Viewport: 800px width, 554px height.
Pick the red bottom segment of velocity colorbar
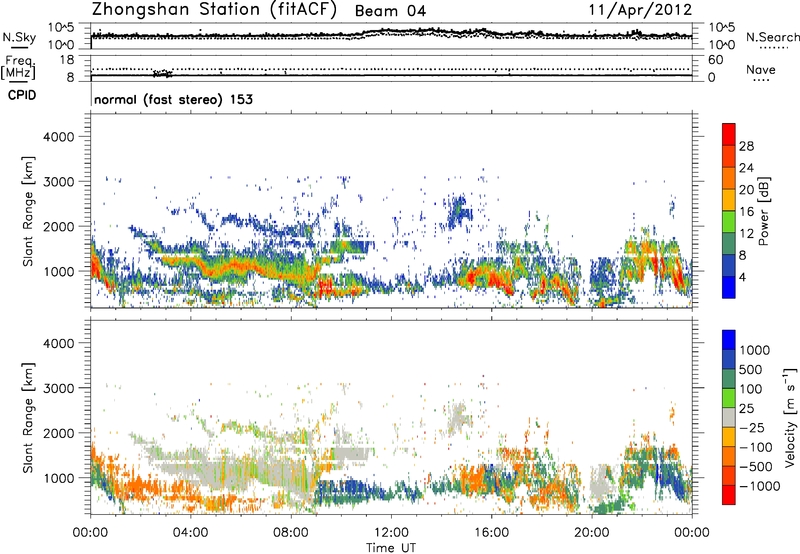(729, 495)
